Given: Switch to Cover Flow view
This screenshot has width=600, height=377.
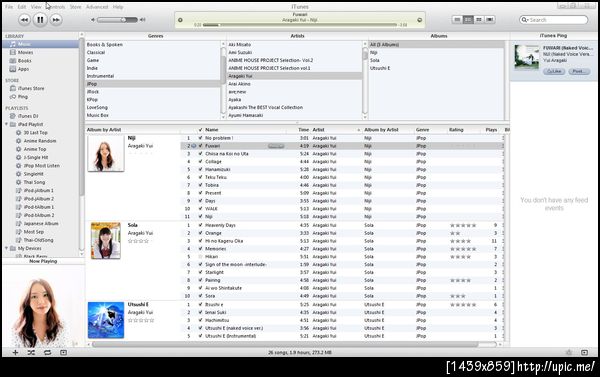Looking at the screenshot, I should coord(490,20).
